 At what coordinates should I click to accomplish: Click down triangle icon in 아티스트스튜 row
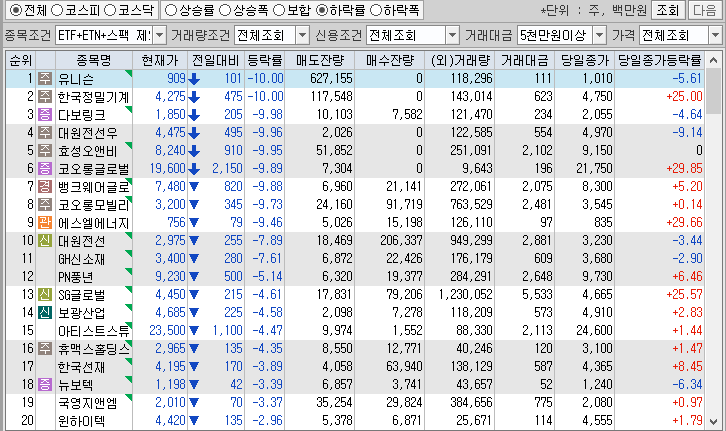194,331
